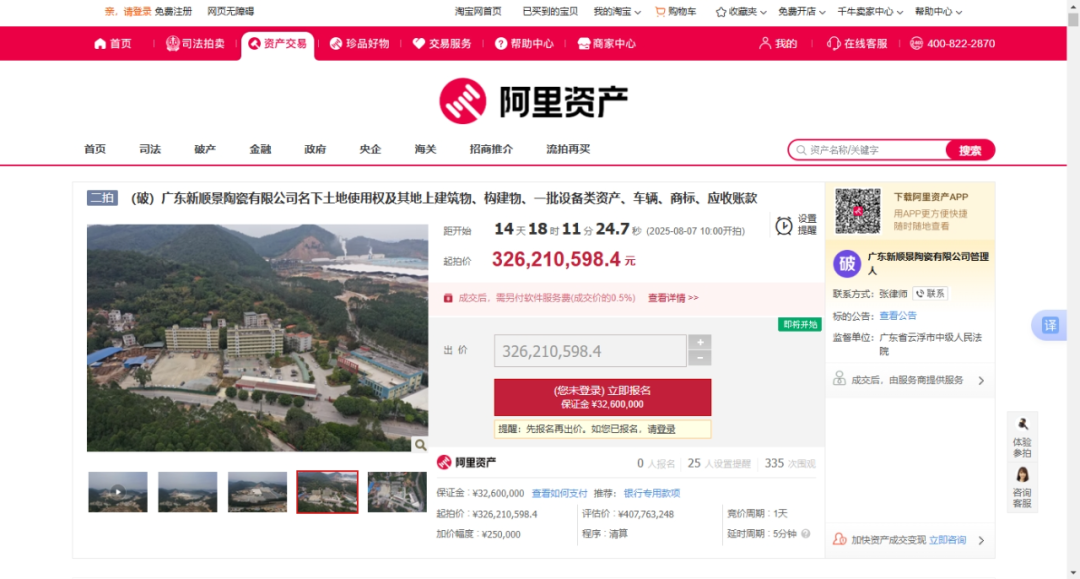
Task: Open 珍品好物 tab
Action: 360,43
